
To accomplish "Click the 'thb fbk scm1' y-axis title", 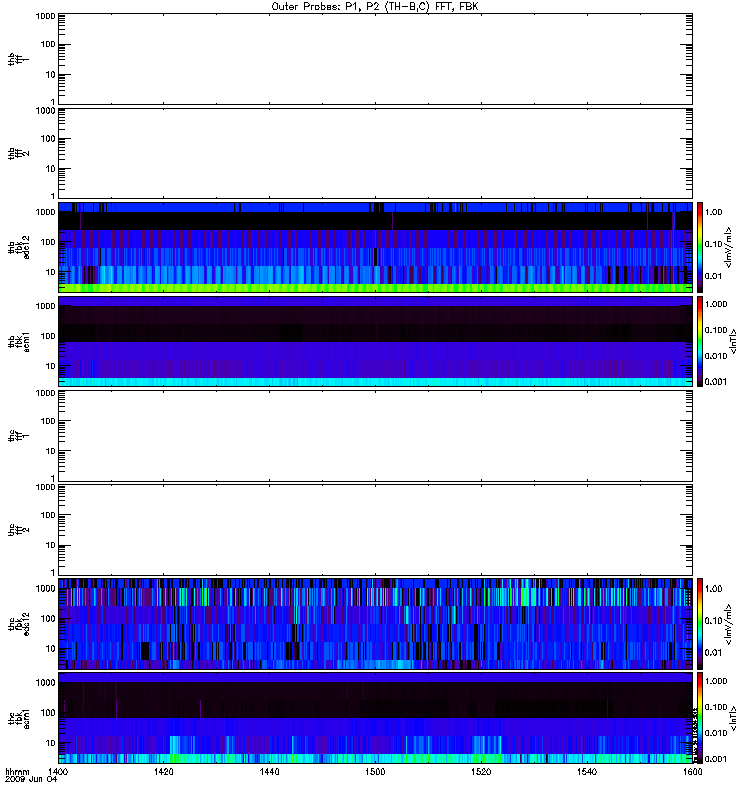I will click(x=18, y=341).
